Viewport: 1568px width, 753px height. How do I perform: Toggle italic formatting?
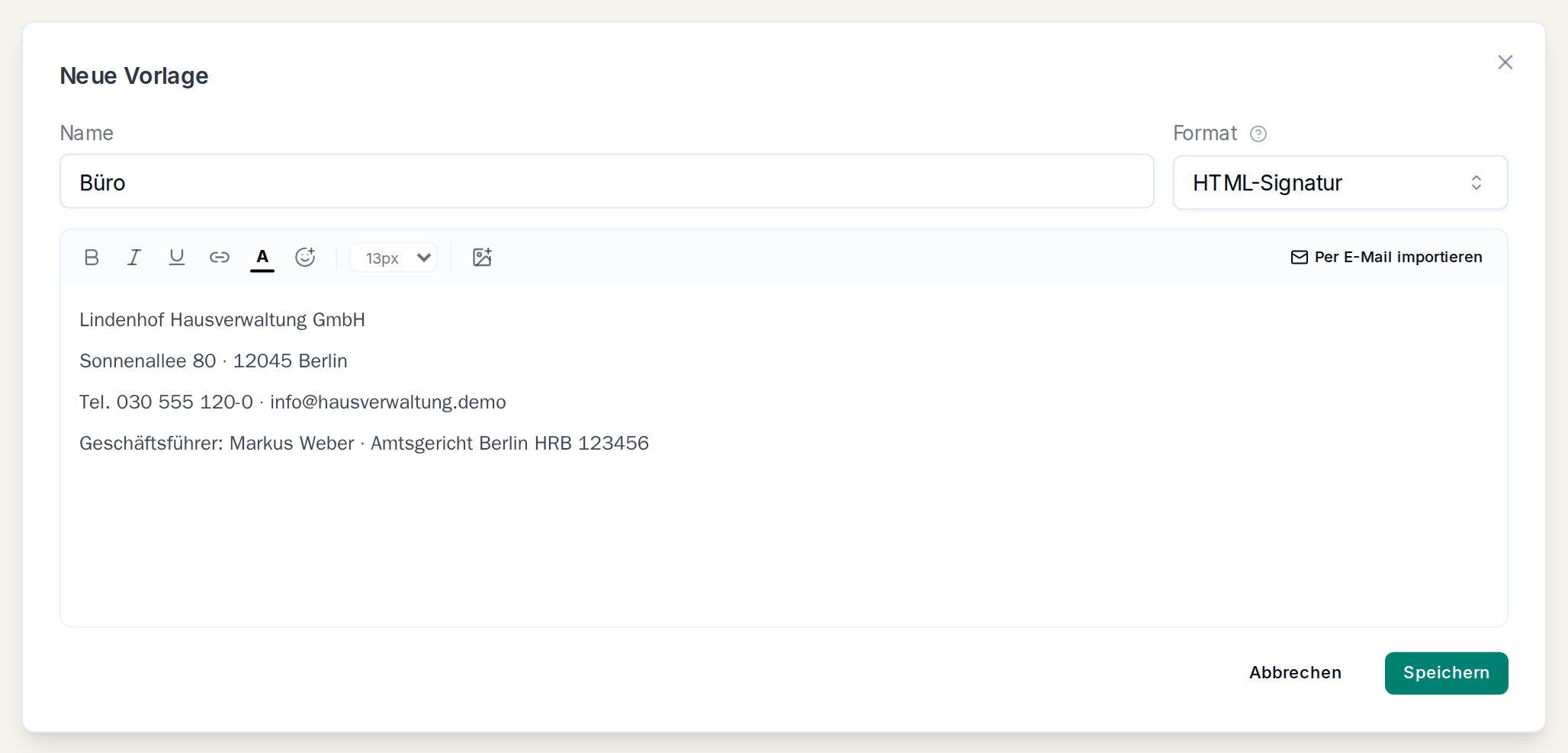point(134,258)
